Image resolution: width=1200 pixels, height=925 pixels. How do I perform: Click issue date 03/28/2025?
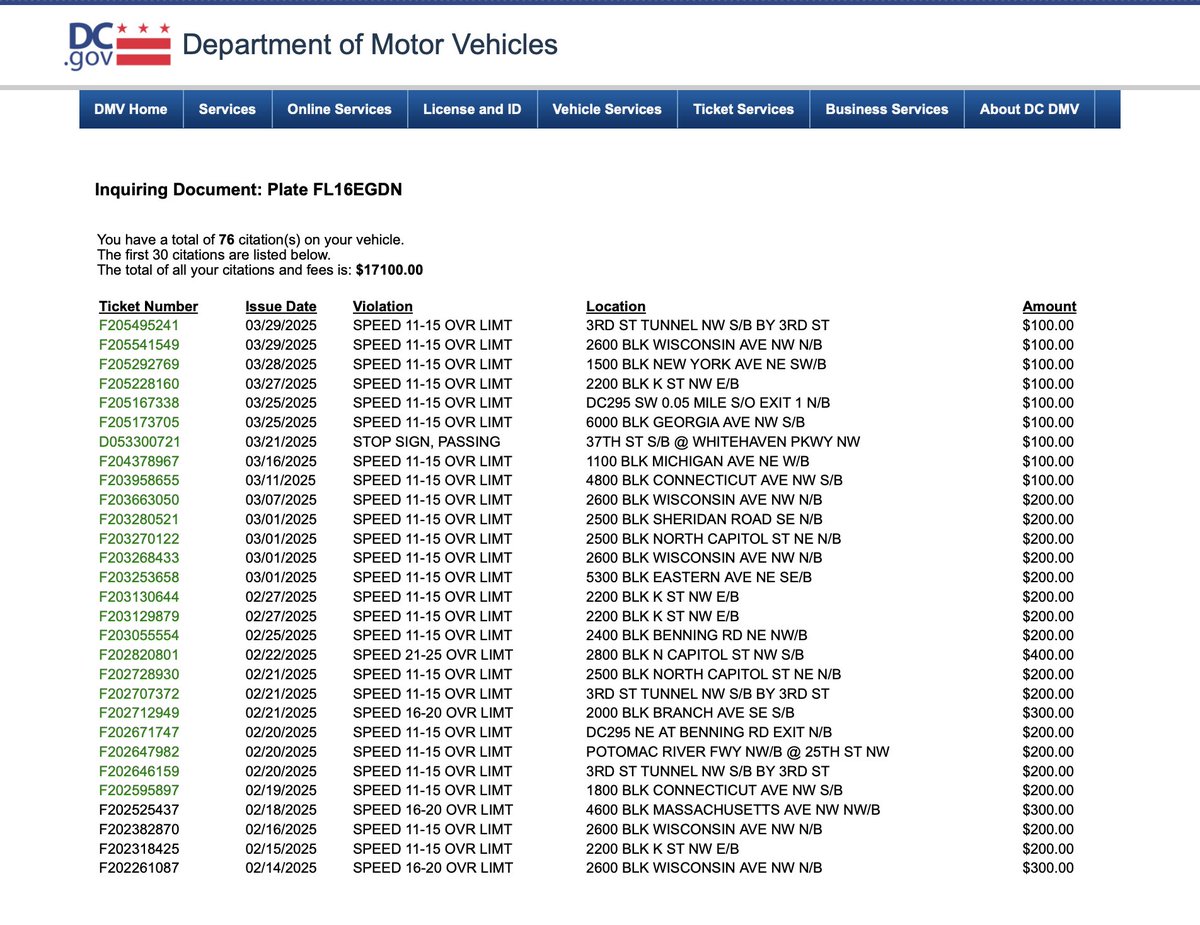(281, 364)
